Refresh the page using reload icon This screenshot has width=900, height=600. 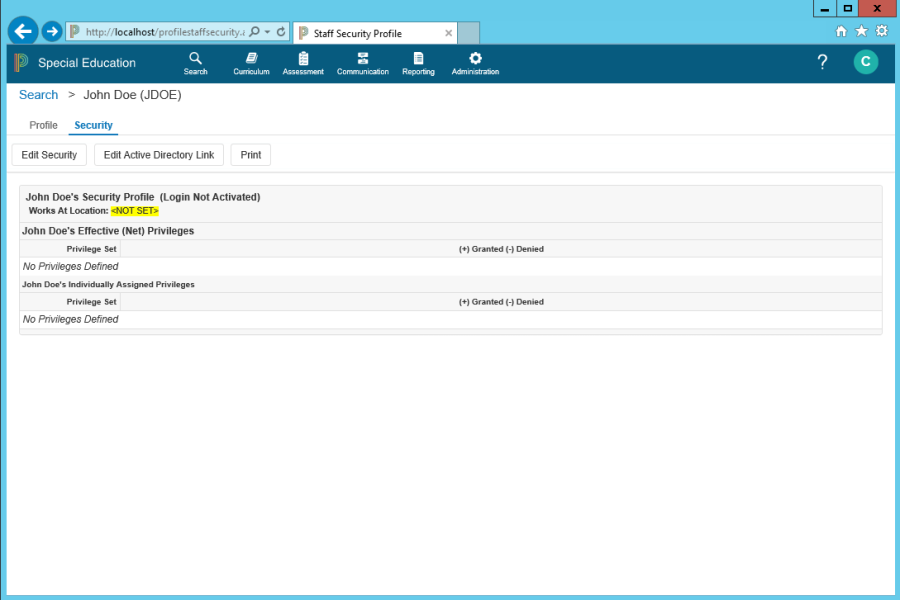[281, 32]
